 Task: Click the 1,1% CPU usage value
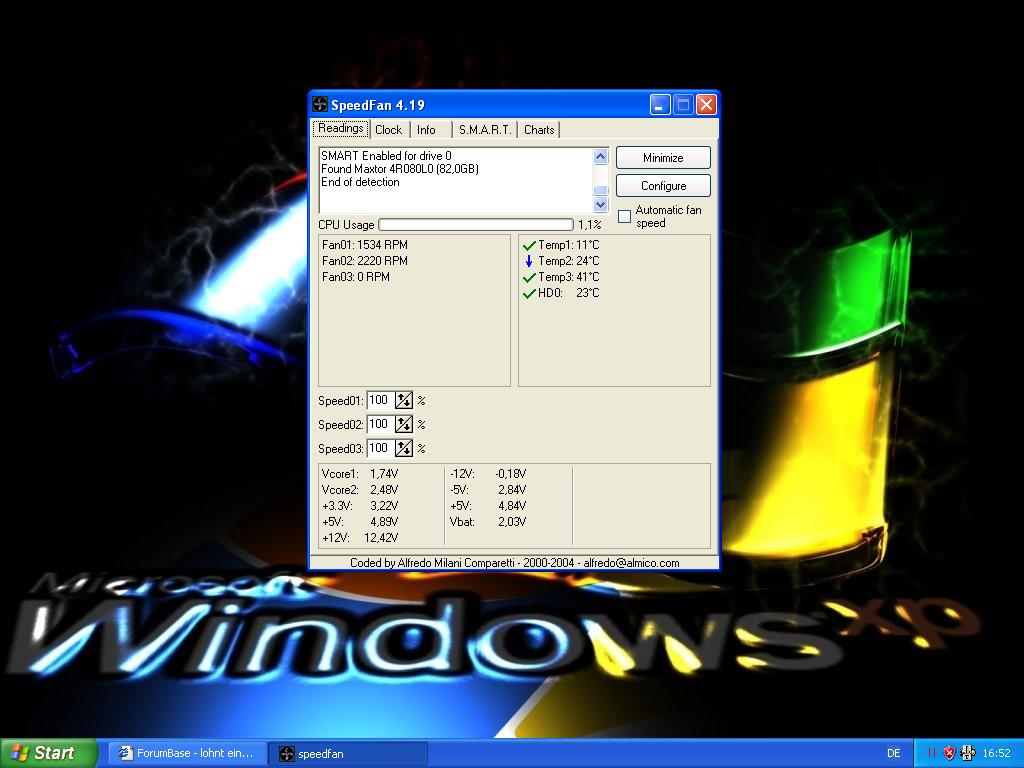coord(590,225)
